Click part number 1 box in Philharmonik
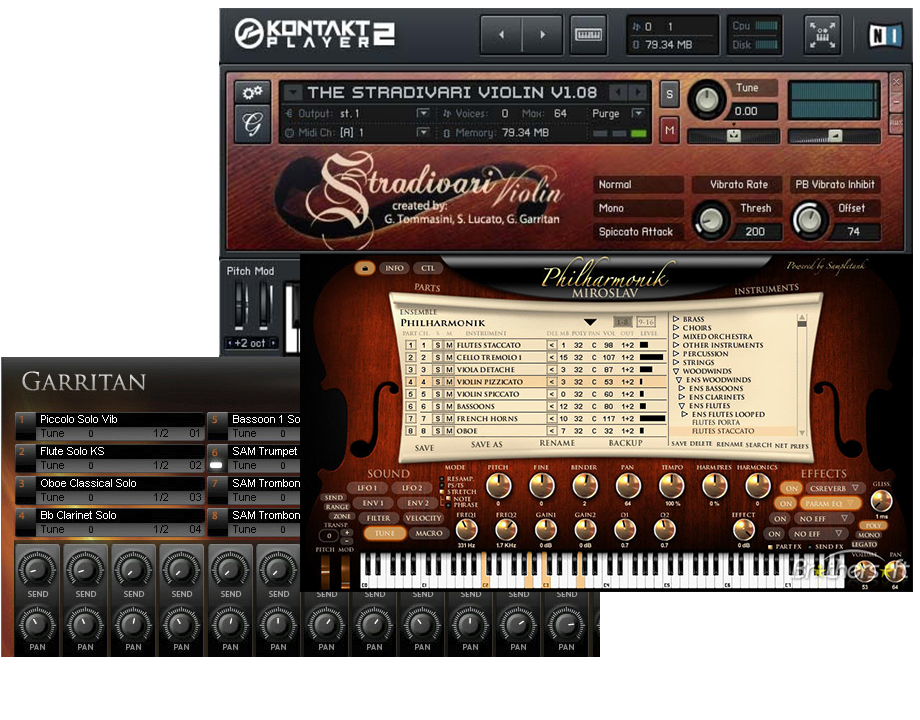Viewport: 920px width, 720px height. (411, 345)
